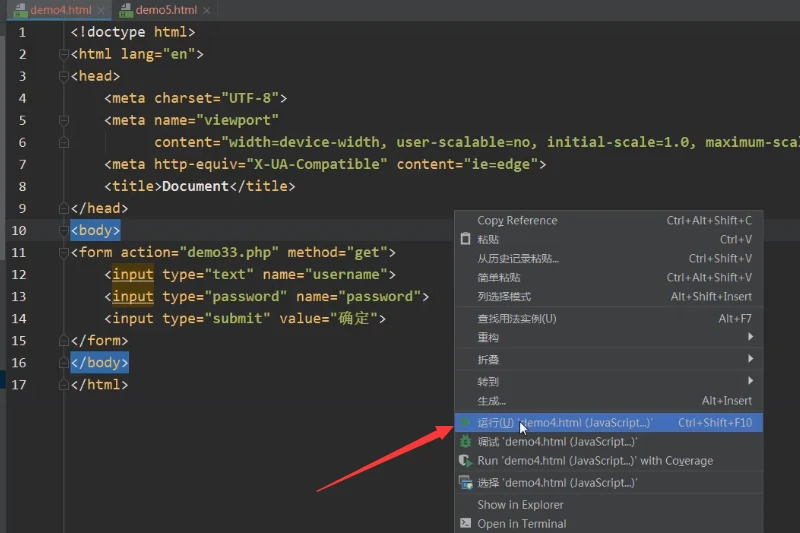
Task: Click line number 1 in gutter
Action: [x=22, y=32]
